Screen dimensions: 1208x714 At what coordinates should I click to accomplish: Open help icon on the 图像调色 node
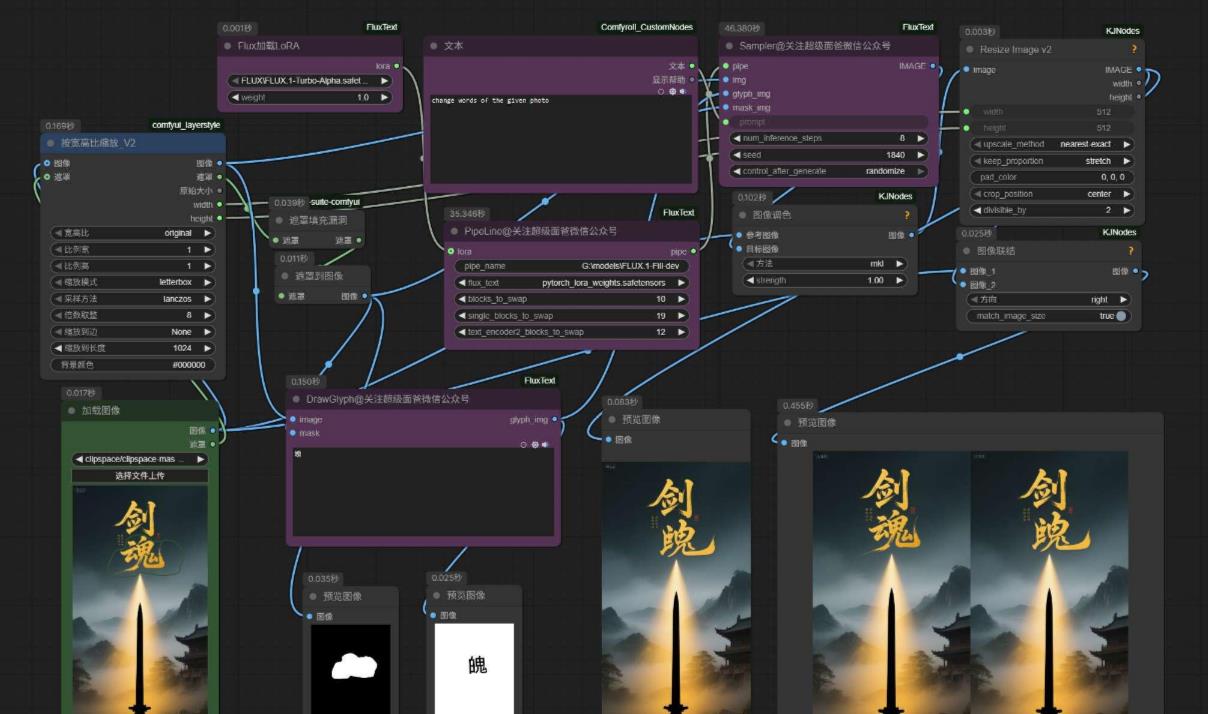click(907, 215)
